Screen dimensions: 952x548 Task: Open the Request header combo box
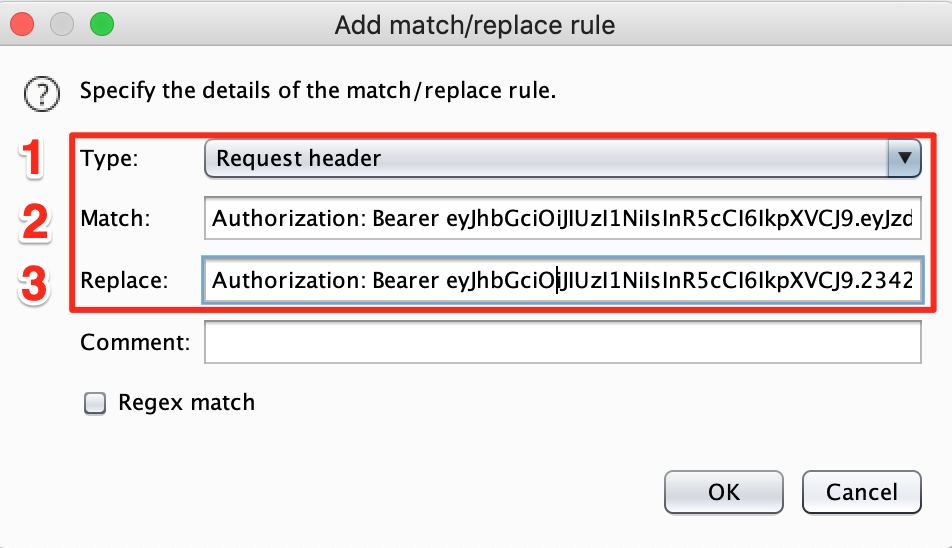tap(563, 158)
